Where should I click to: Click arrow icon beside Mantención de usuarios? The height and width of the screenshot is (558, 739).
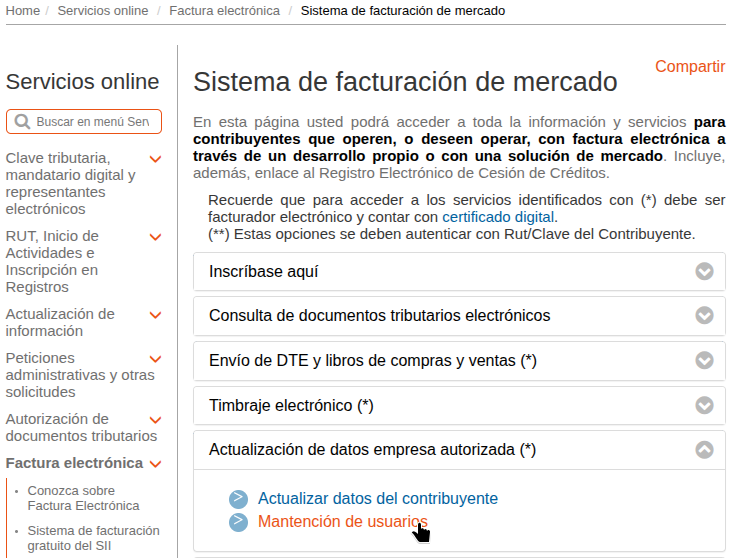coord(237,522)
